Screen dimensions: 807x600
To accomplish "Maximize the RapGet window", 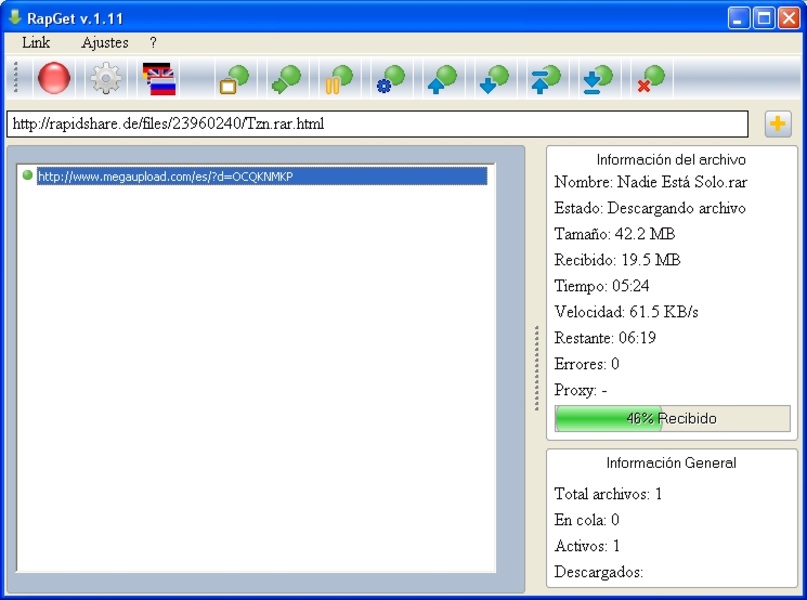I will pyautogui.click(x=764, y=18).
